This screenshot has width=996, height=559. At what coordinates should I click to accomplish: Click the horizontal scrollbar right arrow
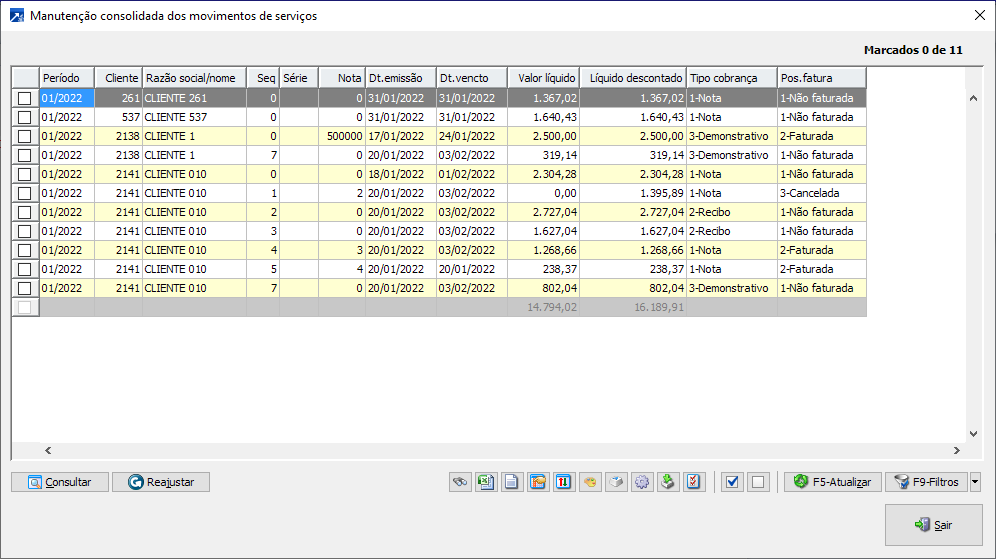coord(956,451)
